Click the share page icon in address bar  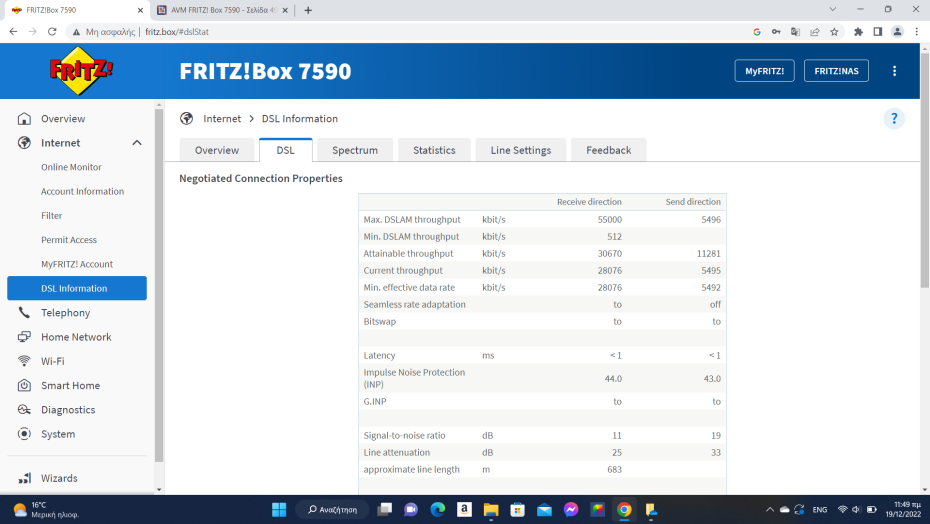coord(815,32)
